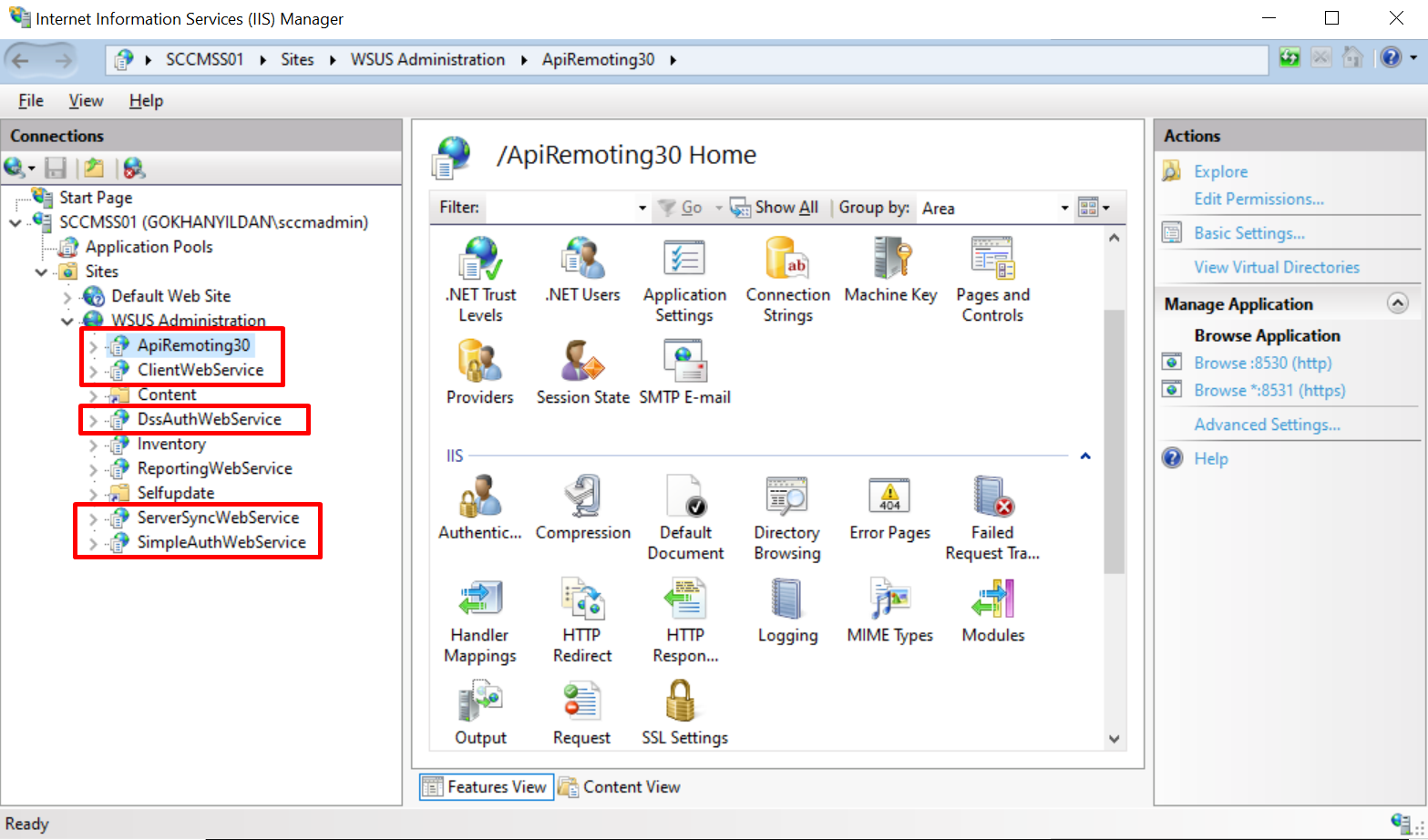Switch to Content View tab
The width and height of the screenshot is (1428, 840).
pyautogui.click(x=620, y=786)
